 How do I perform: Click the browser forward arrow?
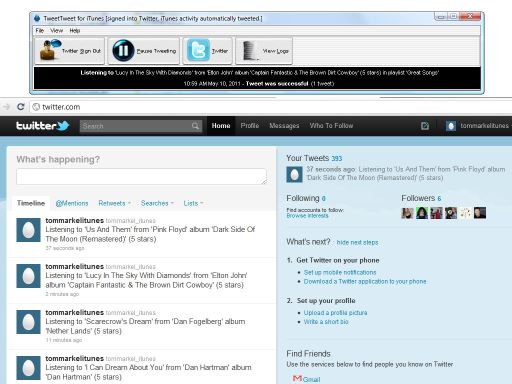point(6,107)
